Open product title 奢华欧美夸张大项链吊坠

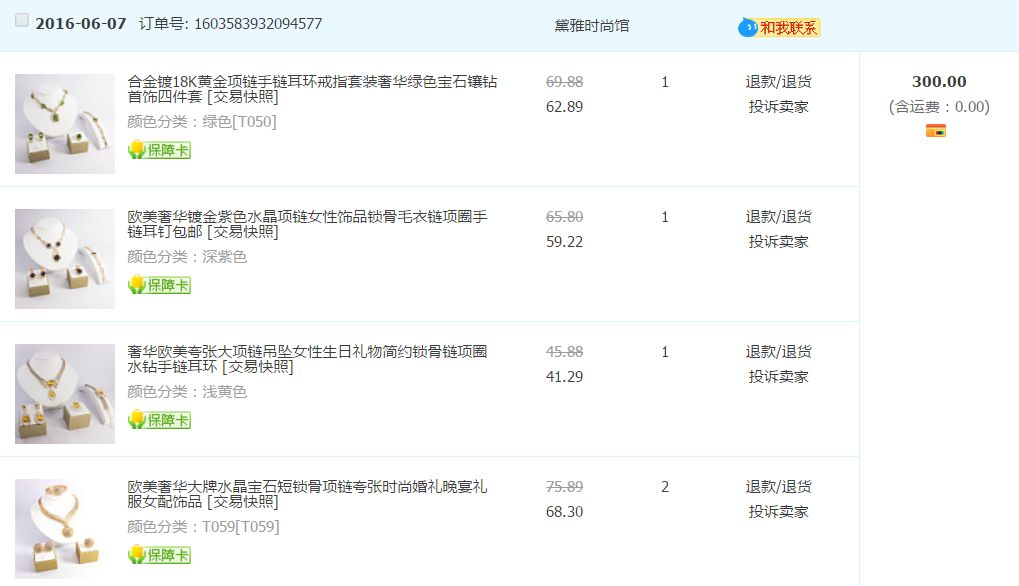[307, 352]
